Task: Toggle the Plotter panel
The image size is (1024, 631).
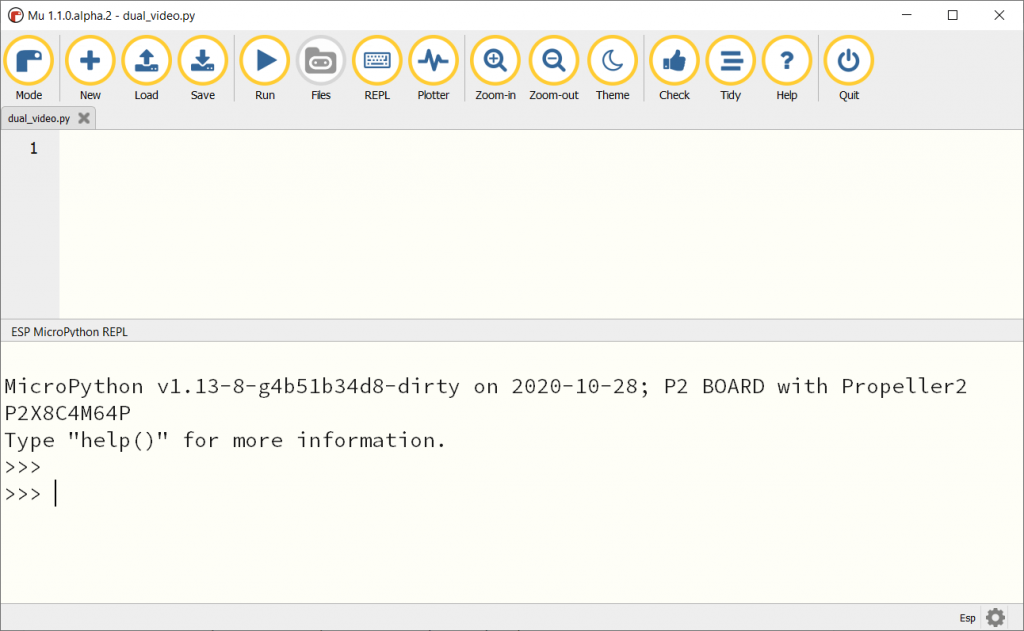Action: pos(433,61)
